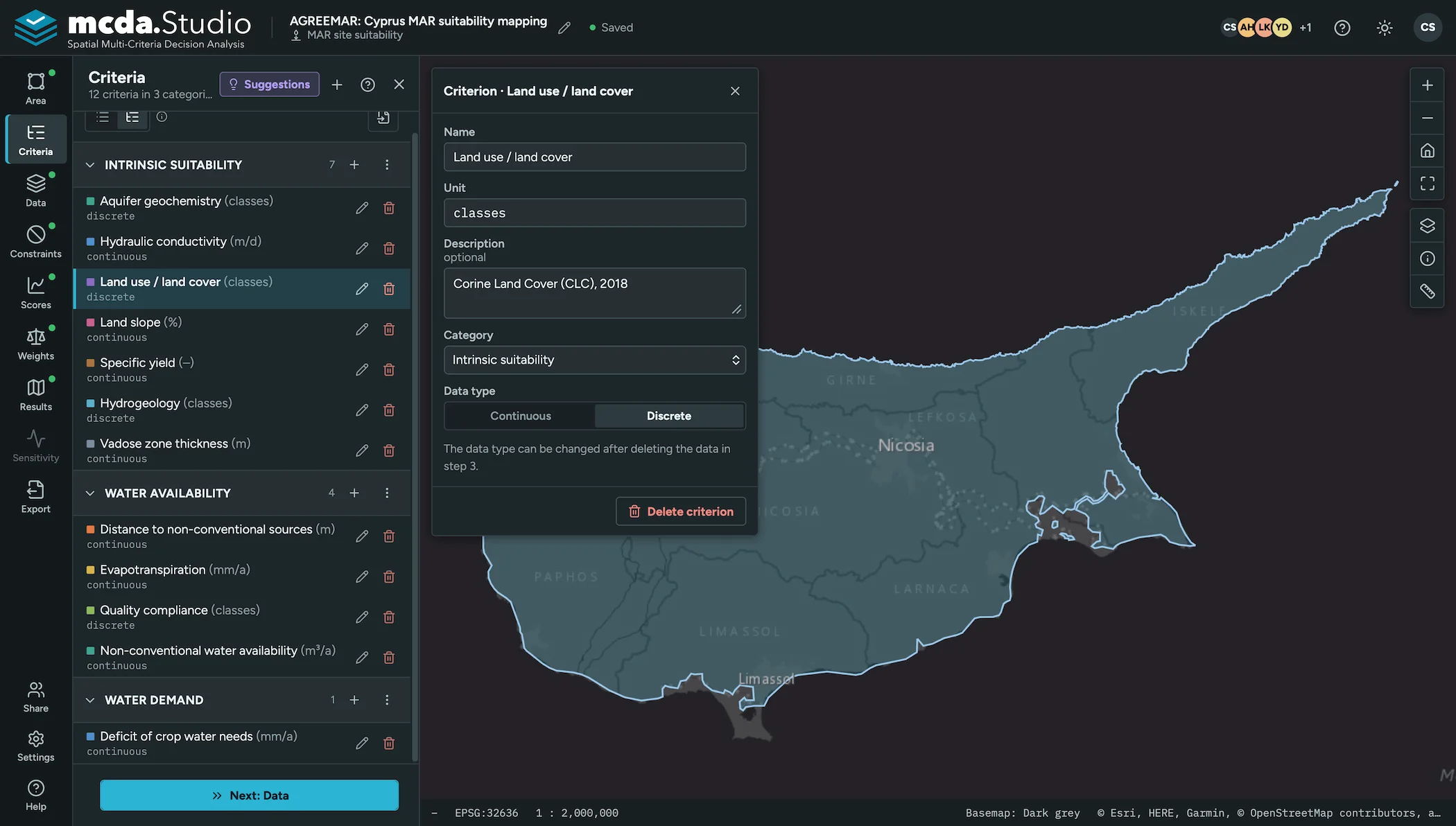Open the map layers control
Viewport: 1456px width, 826px height.
point(1427,226)
